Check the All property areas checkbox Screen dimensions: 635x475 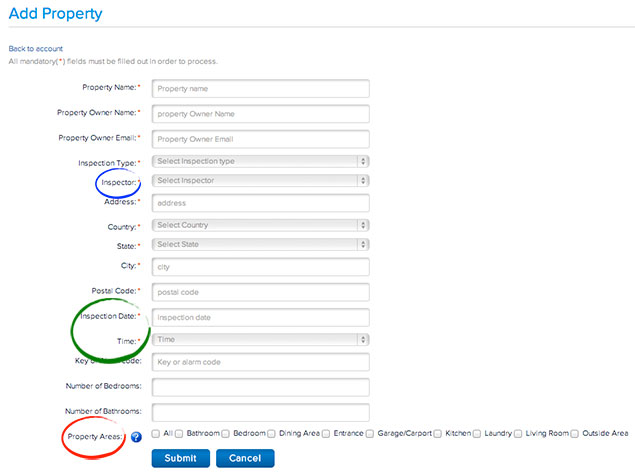(156, 434)
